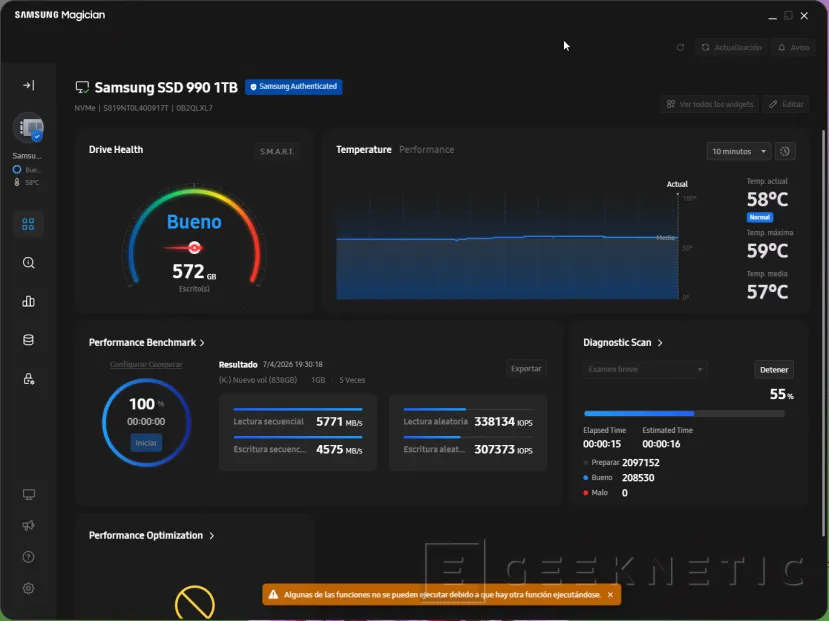829x621 pixels.
Task: Click the computer icon beside drive title
Action: coord(82,87)
